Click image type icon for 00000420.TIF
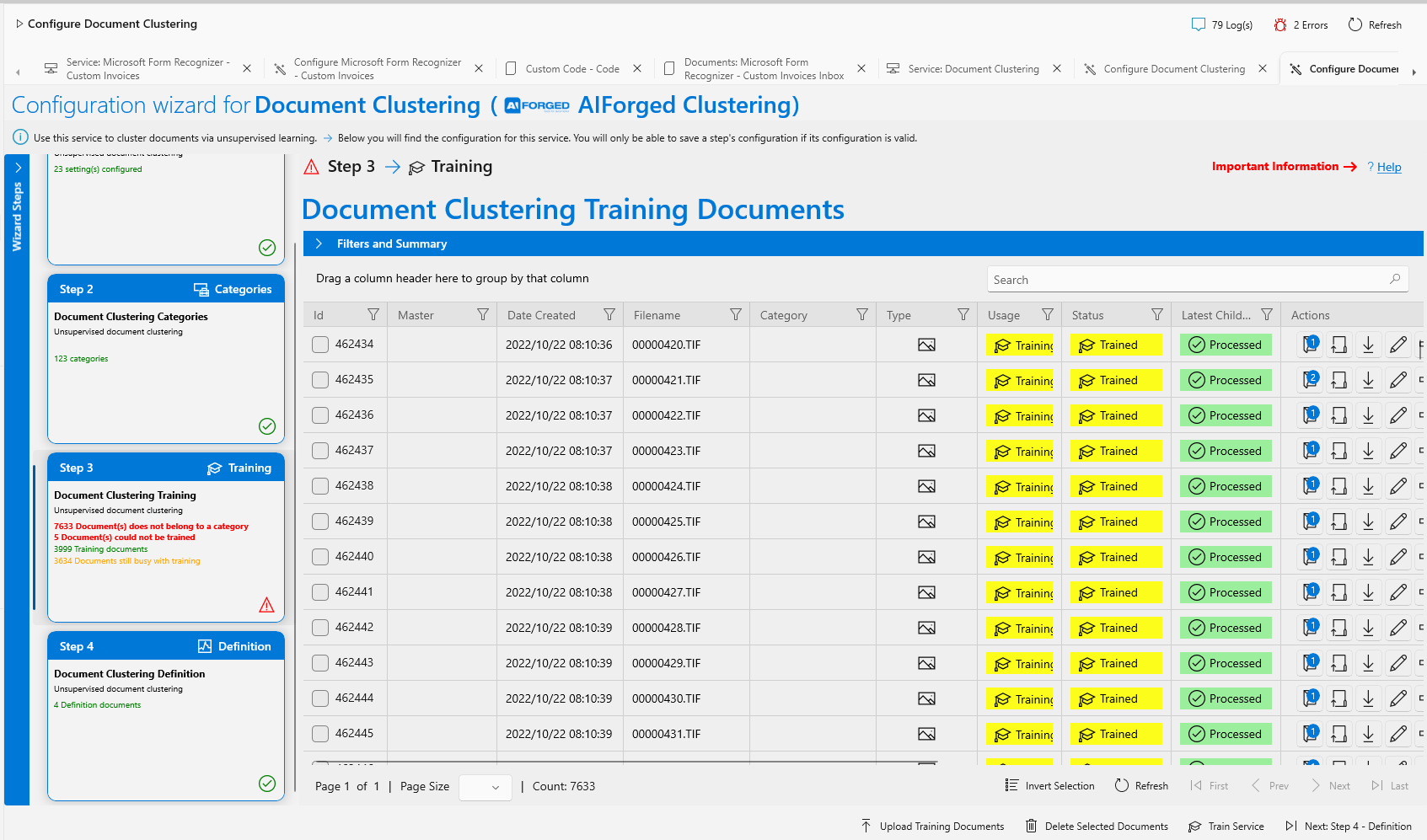This screenshot has height=840, width=1427. [926, 345]
